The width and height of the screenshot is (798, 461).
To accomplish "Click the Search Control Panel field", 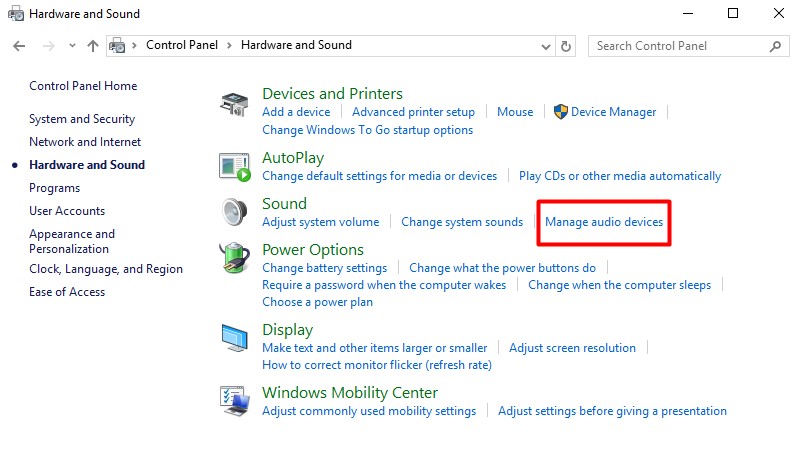I will click(680, 46).
